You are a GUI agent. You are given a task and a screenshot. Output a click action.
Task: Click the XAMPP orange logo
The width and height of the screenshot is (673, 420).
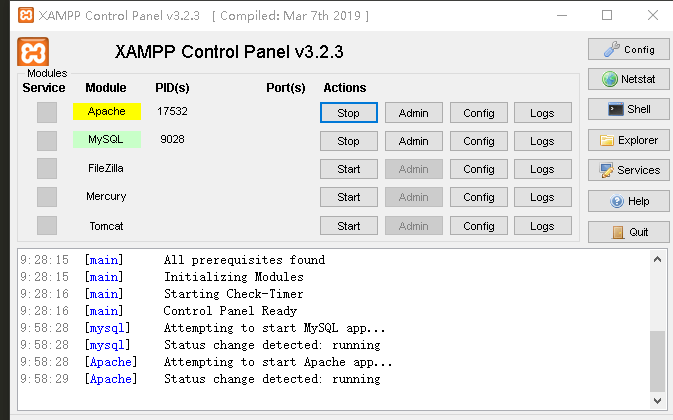tap(34, 53)
